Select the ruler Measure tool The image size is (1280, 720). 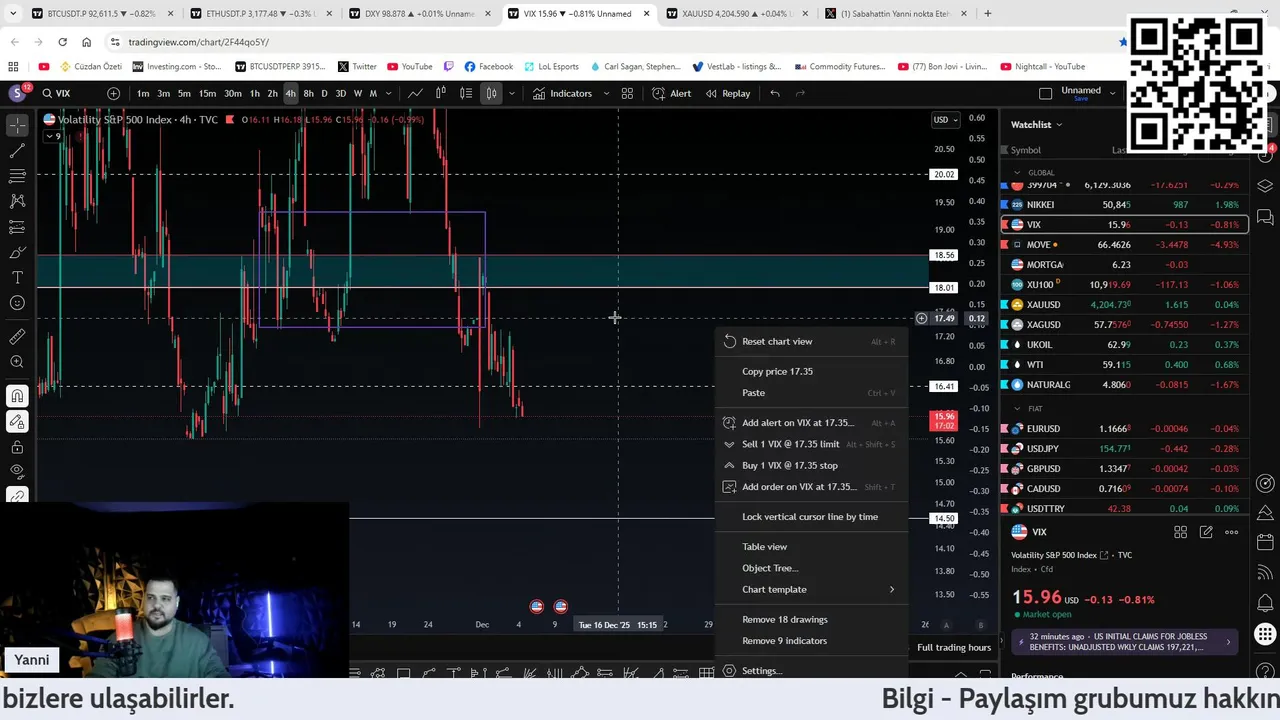(x=17, y=337)
